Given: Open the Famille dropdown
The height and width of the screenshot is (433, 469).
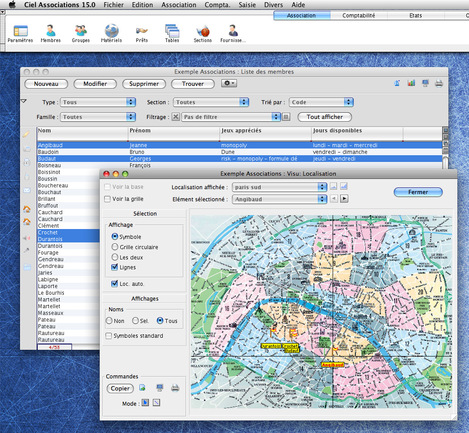Looking at the screenshot, I should pos(98,117).
